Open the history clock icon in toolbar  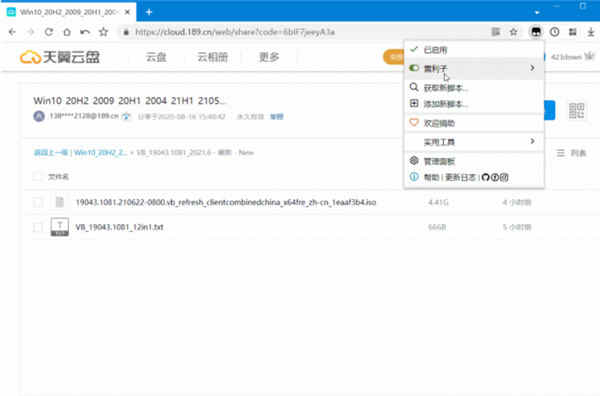pyautogui.click(x=554, y=32)
